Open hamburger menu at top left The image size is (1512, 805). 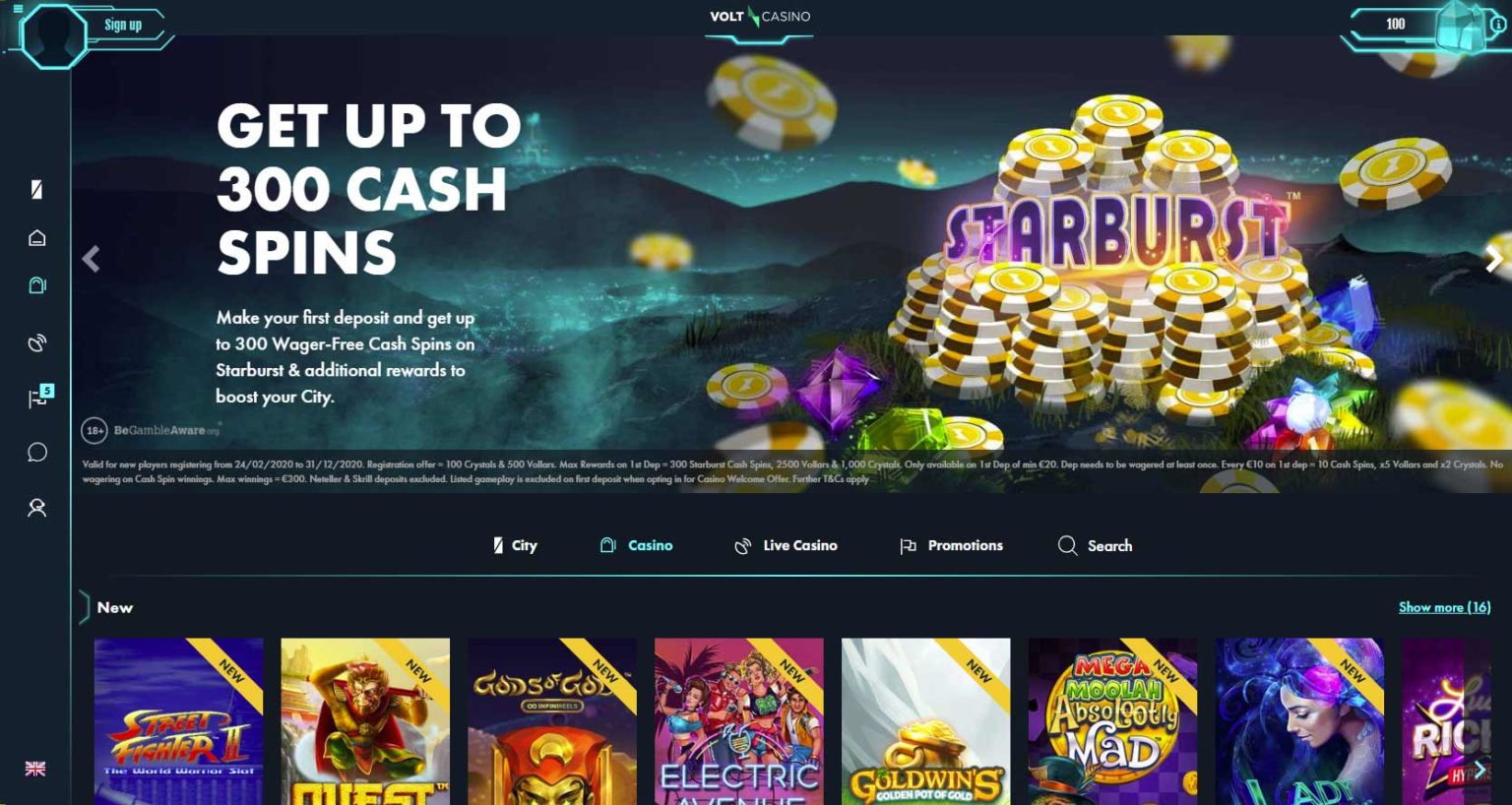point(17,9)
